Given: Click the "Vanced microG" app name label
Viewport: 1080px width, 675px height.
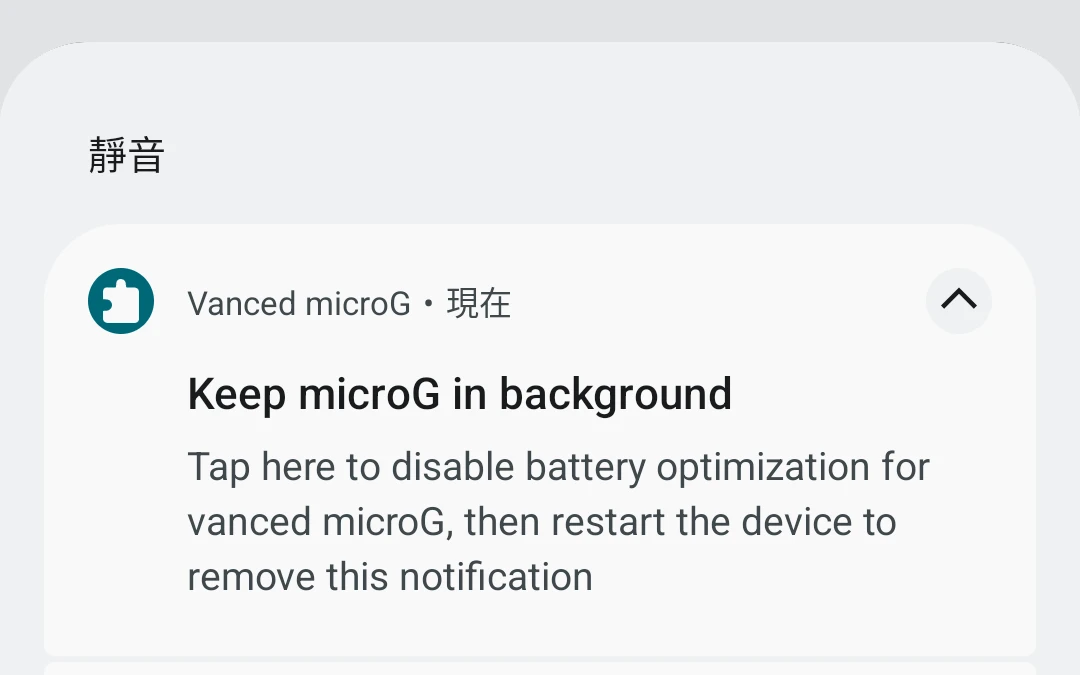Looking at the screenshot, I should [x=299, y=304].
